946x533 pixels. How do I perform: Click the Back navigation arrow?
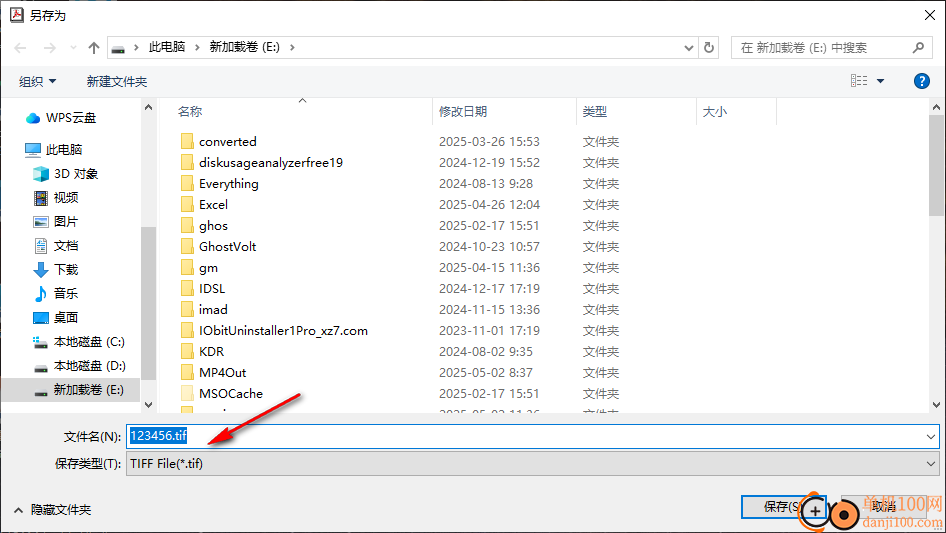pos(20,48)
